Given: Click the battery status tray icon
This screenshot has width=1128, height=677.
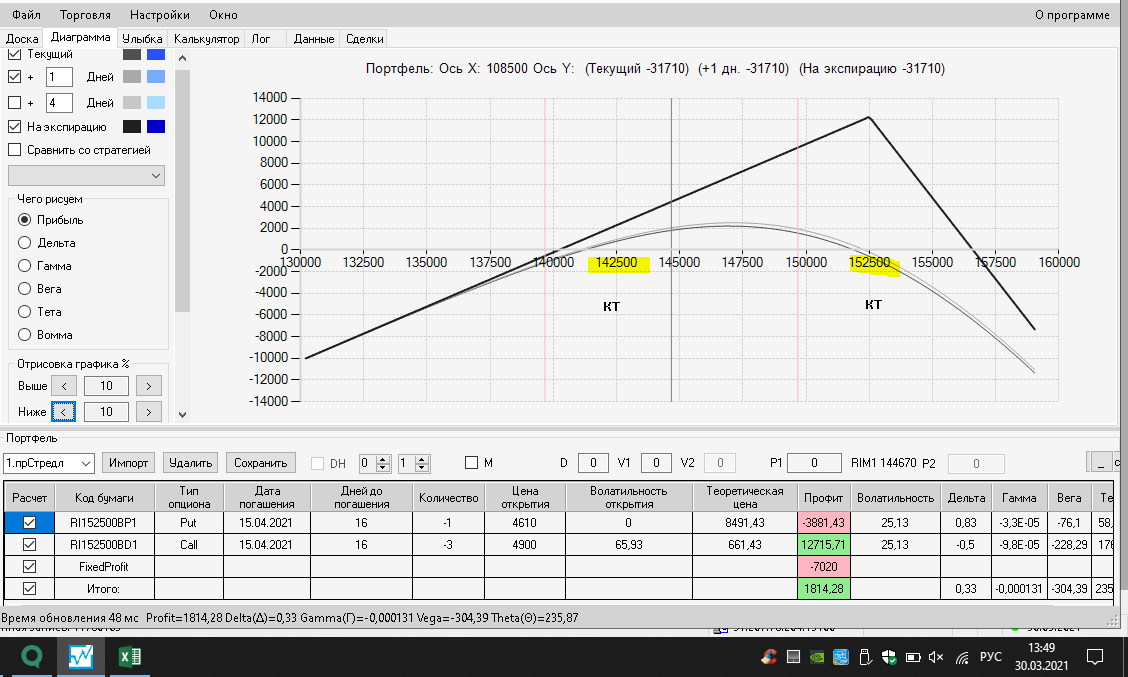Looking at the screenshot, I should pyautogui.click(x=913, y=657).
